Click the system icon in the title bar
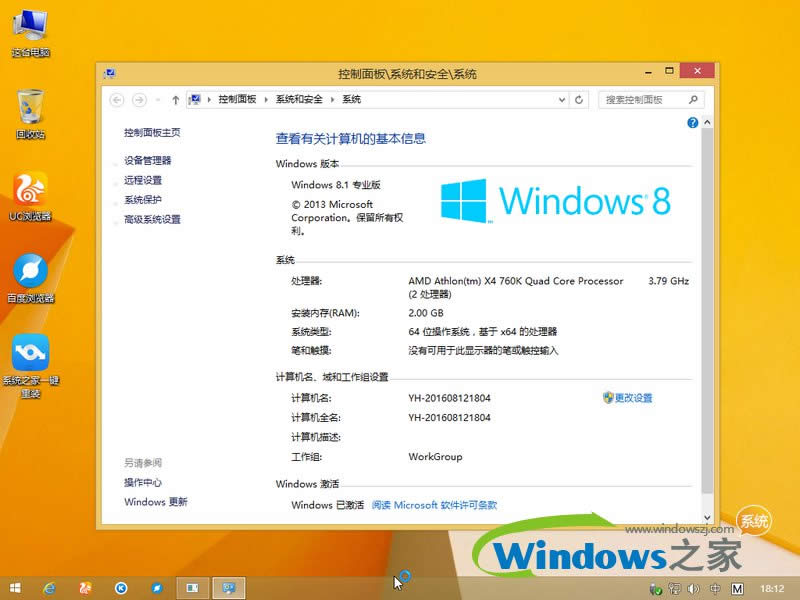Image resolution: width=800 pixels, height=600 pixels. (x=110, y=74)
